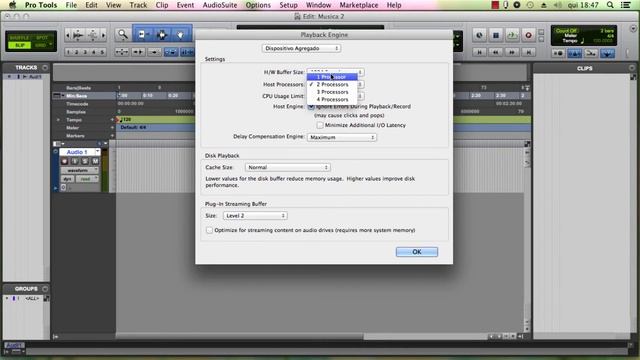640x360 pixels.
Task: Toggle input monitoring on Audio 1
Action: tap(75, 161)
